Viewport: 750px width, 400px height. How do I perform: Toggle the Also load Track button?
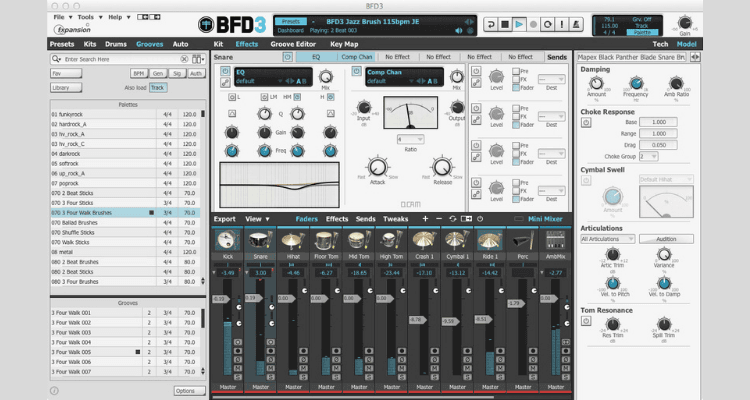click(158, 88)
